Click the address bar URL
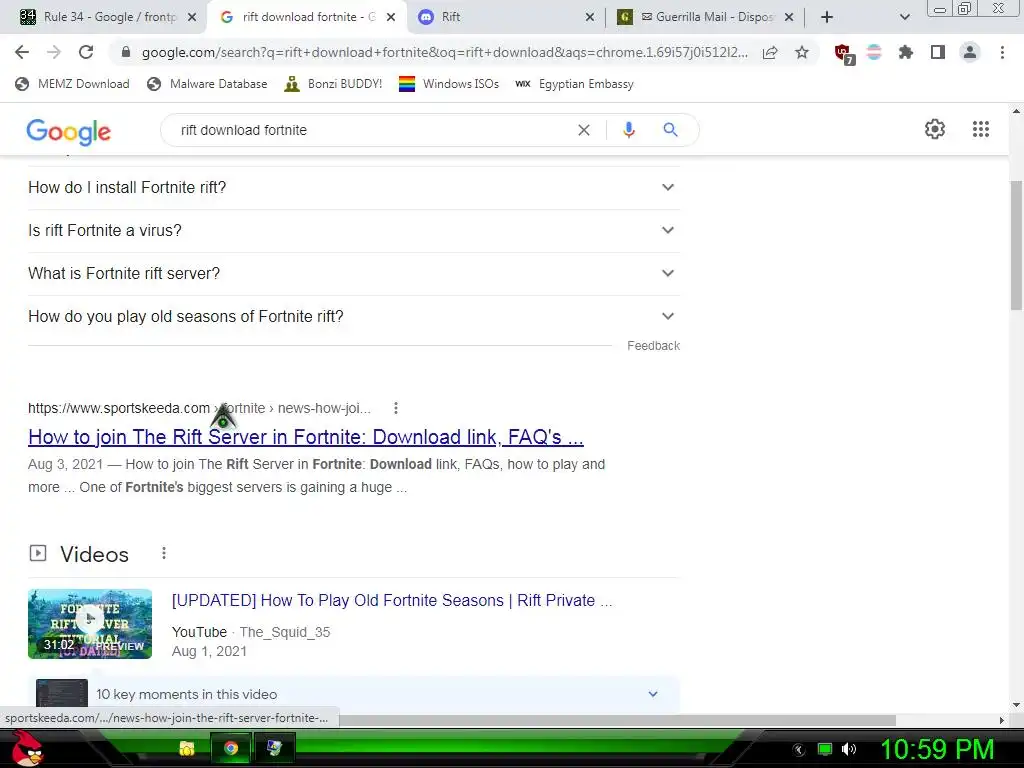The image size is (1024, 768). coord(444,52)
